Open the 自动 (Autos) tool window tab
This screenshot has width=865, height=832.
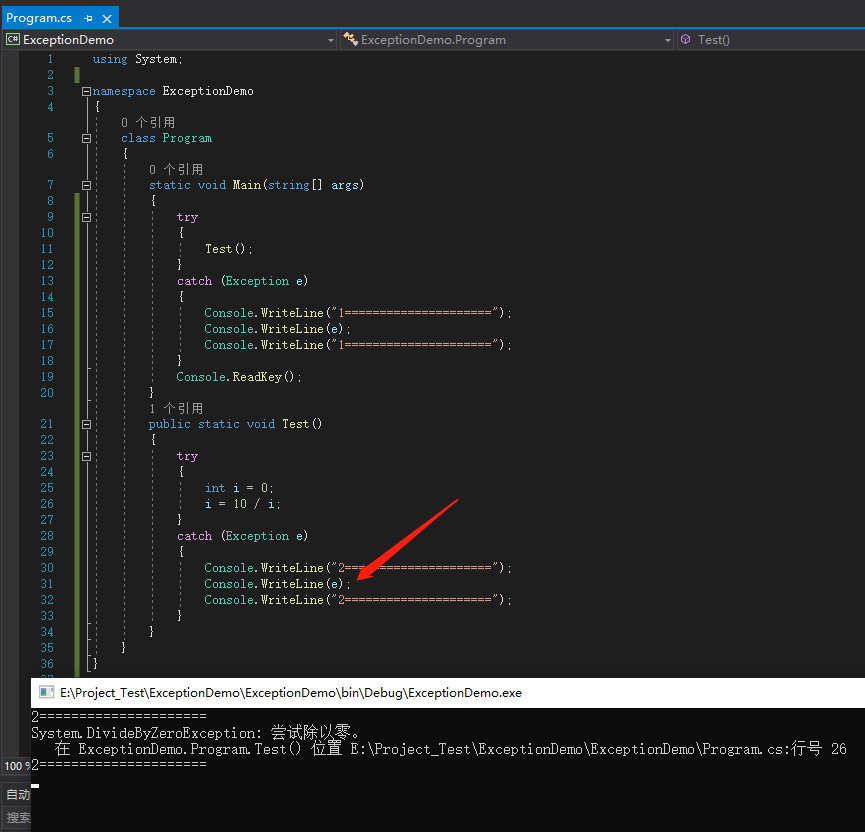pyautogui.click(x=17, y=794)
